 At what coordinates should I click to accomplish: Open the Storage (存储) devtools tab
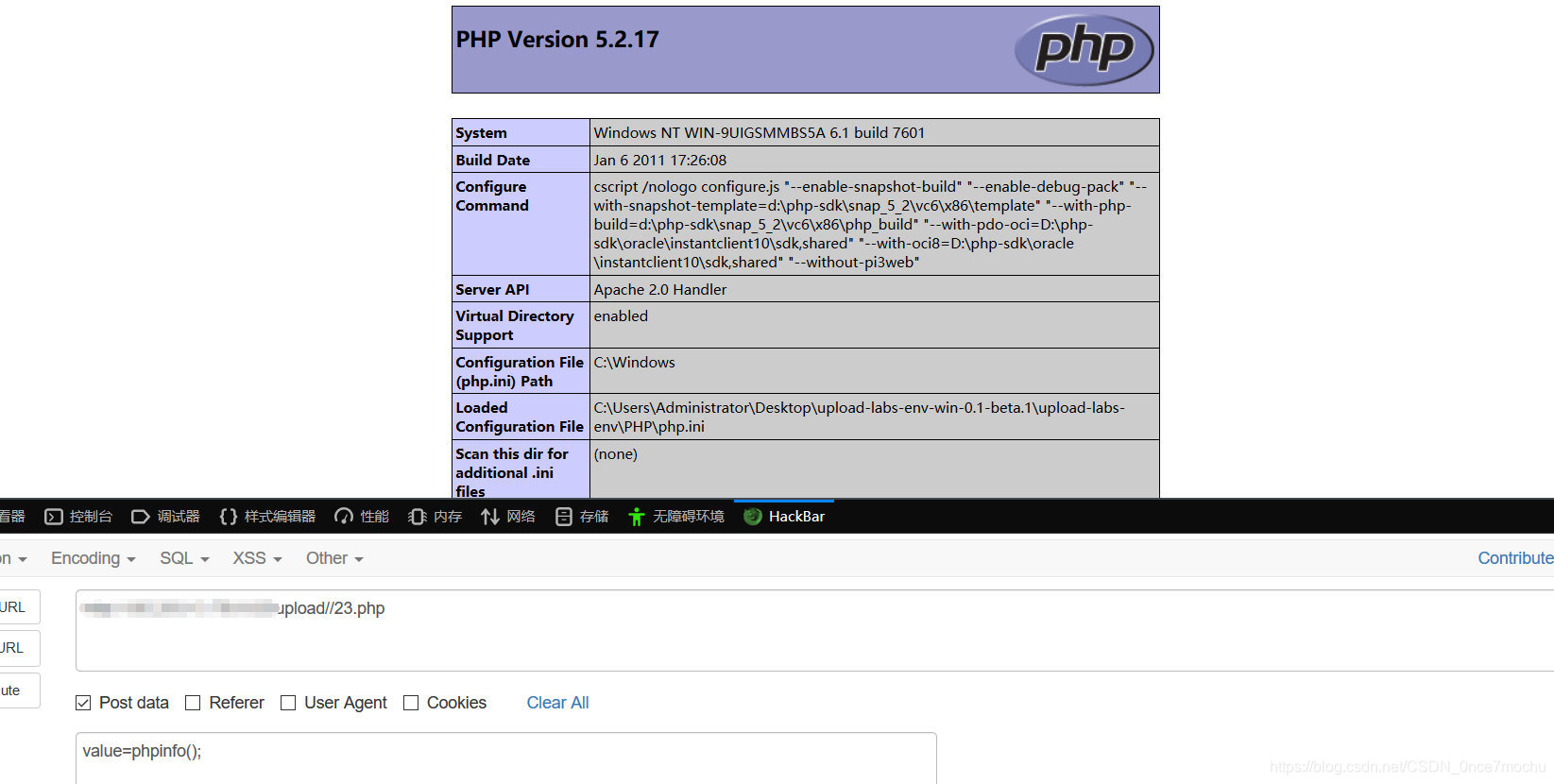(x=582, y=517)
